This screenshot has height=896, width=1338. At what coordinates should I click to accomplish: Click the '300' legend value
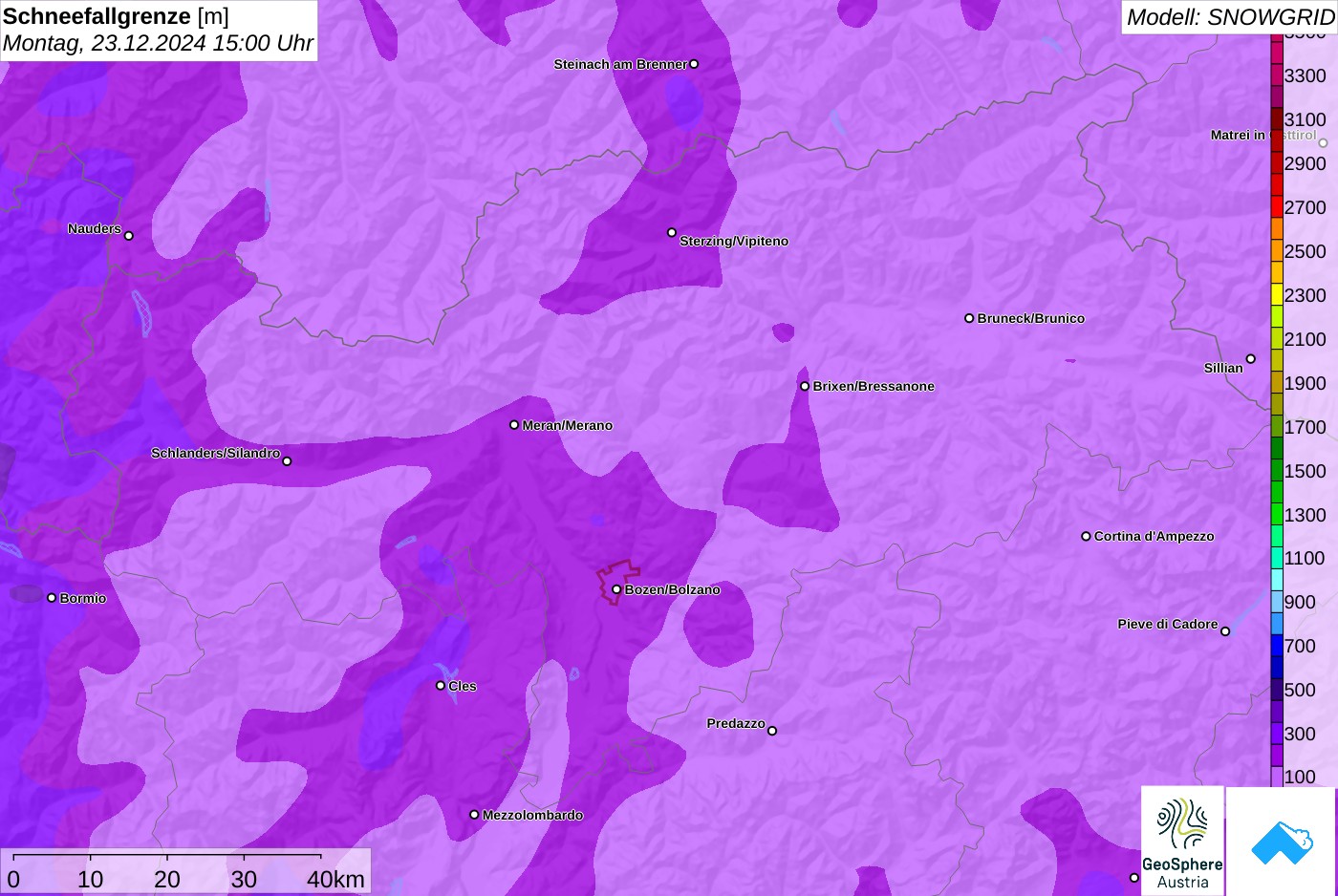click(x=1300, y=734)
